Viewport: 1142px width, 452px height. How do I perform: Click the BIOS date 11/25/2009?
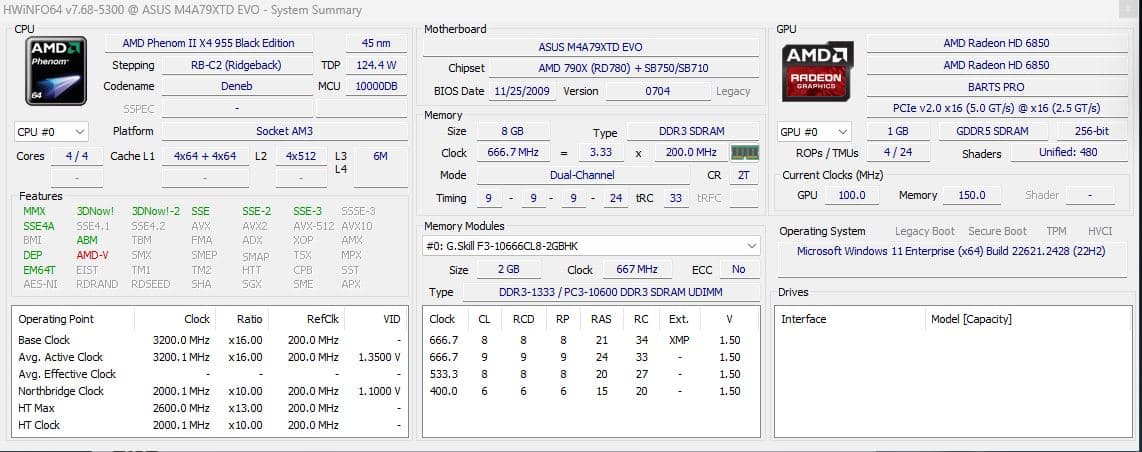[523, 91]
